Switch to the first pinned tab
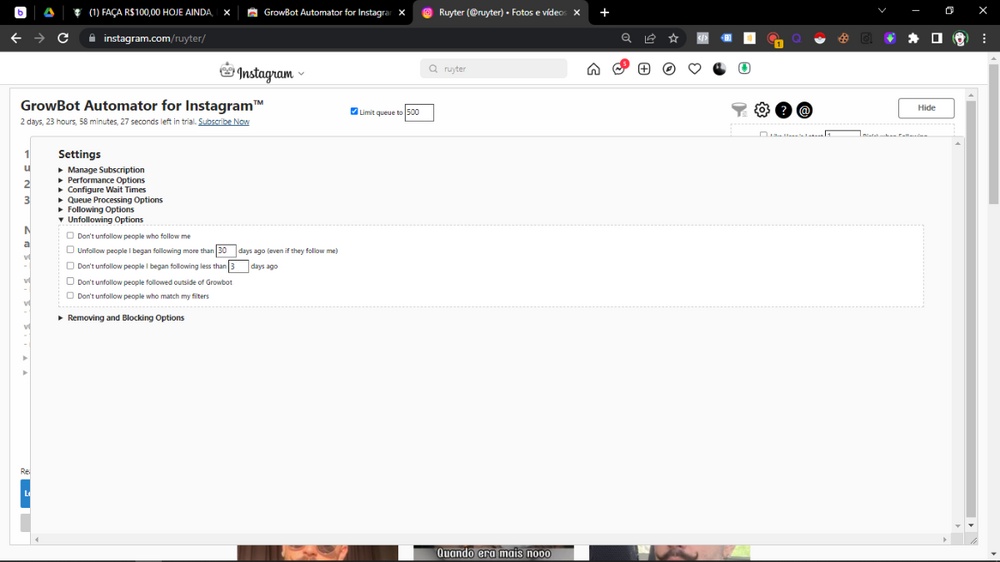This screenshot has height=562, width=1000. pos(20,13)
